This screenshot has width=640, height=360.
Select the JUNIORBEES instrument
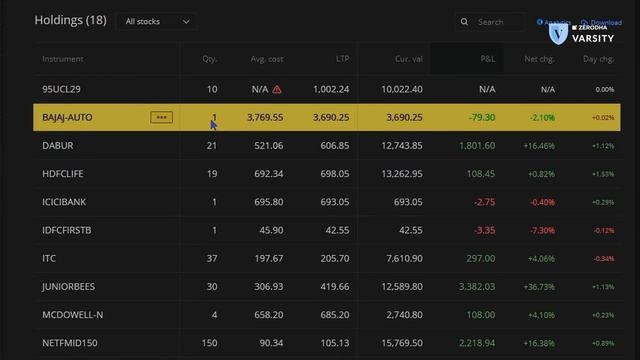(x=69, y=287)
